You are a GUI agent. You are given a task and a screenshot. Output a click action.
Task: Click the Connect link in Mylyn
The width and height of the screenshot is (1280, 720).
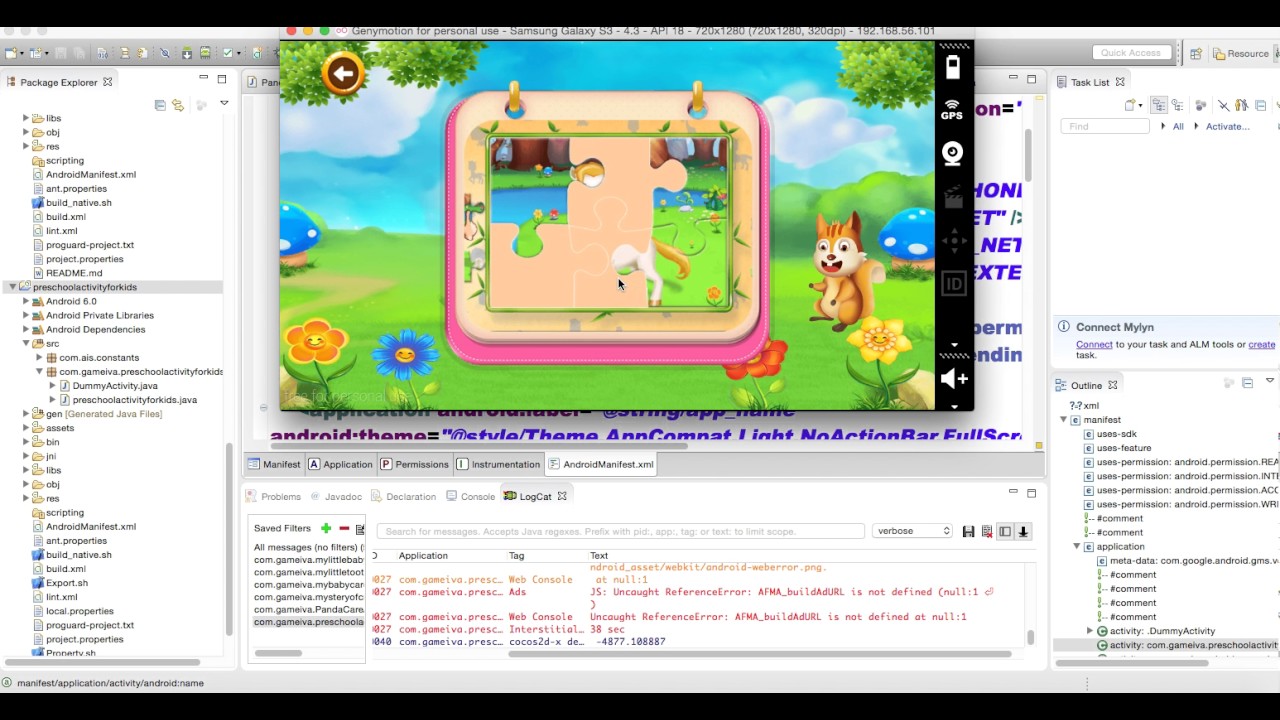click(x=1094, y=344)
